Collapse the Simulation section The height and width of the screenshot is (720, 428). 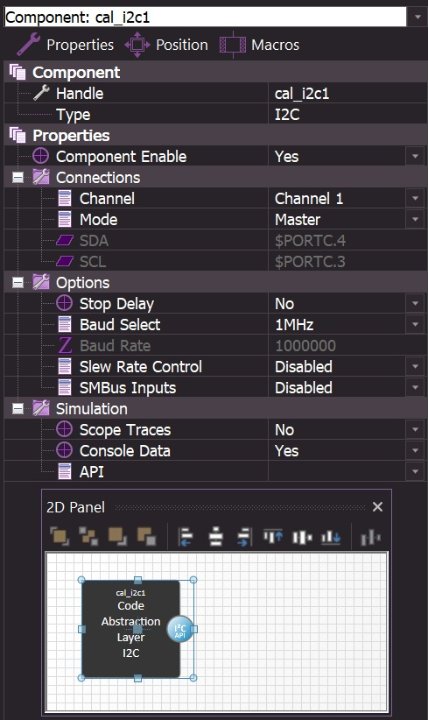pos(17,409)
